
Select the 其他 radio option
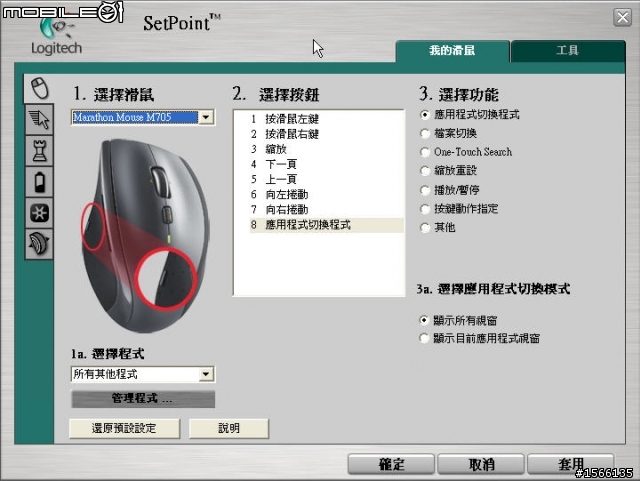425,228
